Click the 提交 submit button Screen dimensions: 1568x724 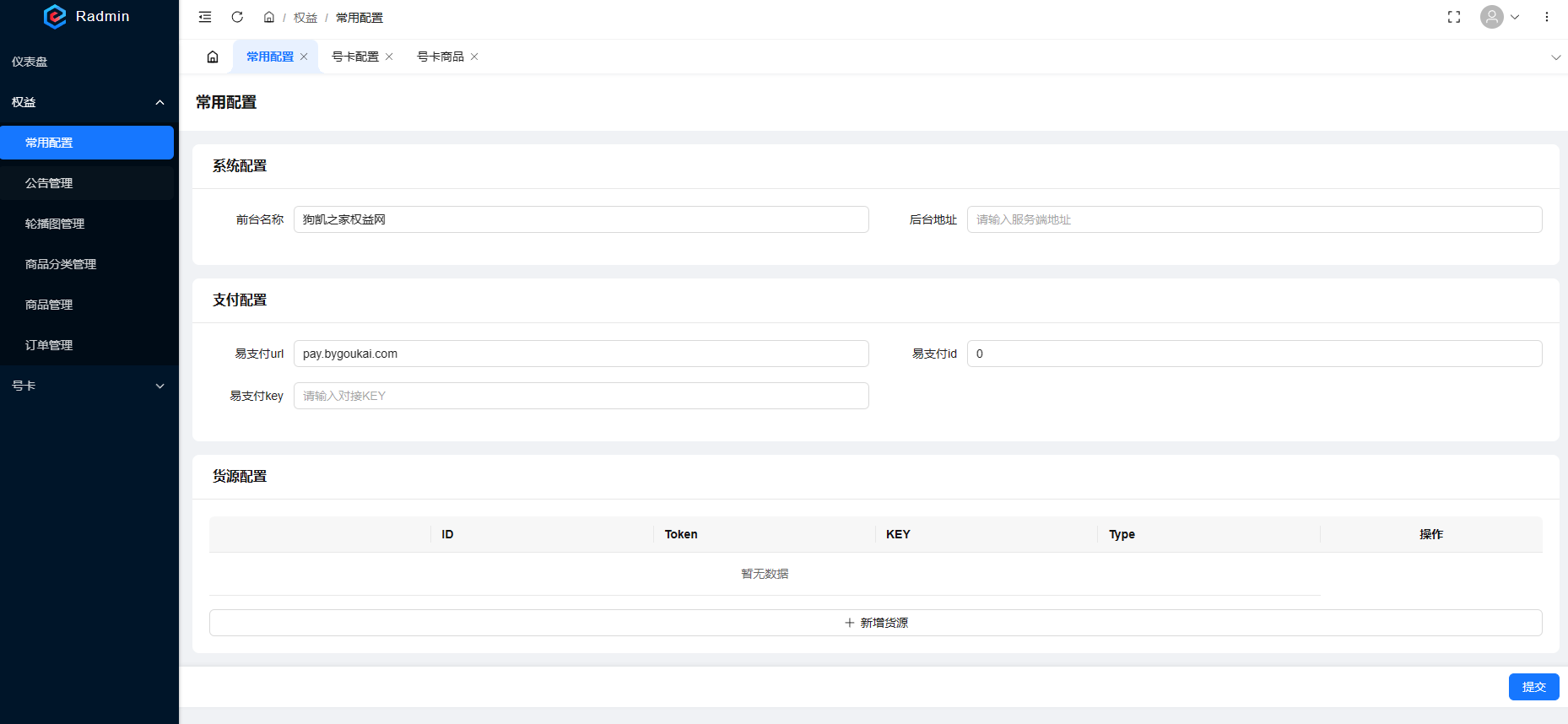point(1533,687)
